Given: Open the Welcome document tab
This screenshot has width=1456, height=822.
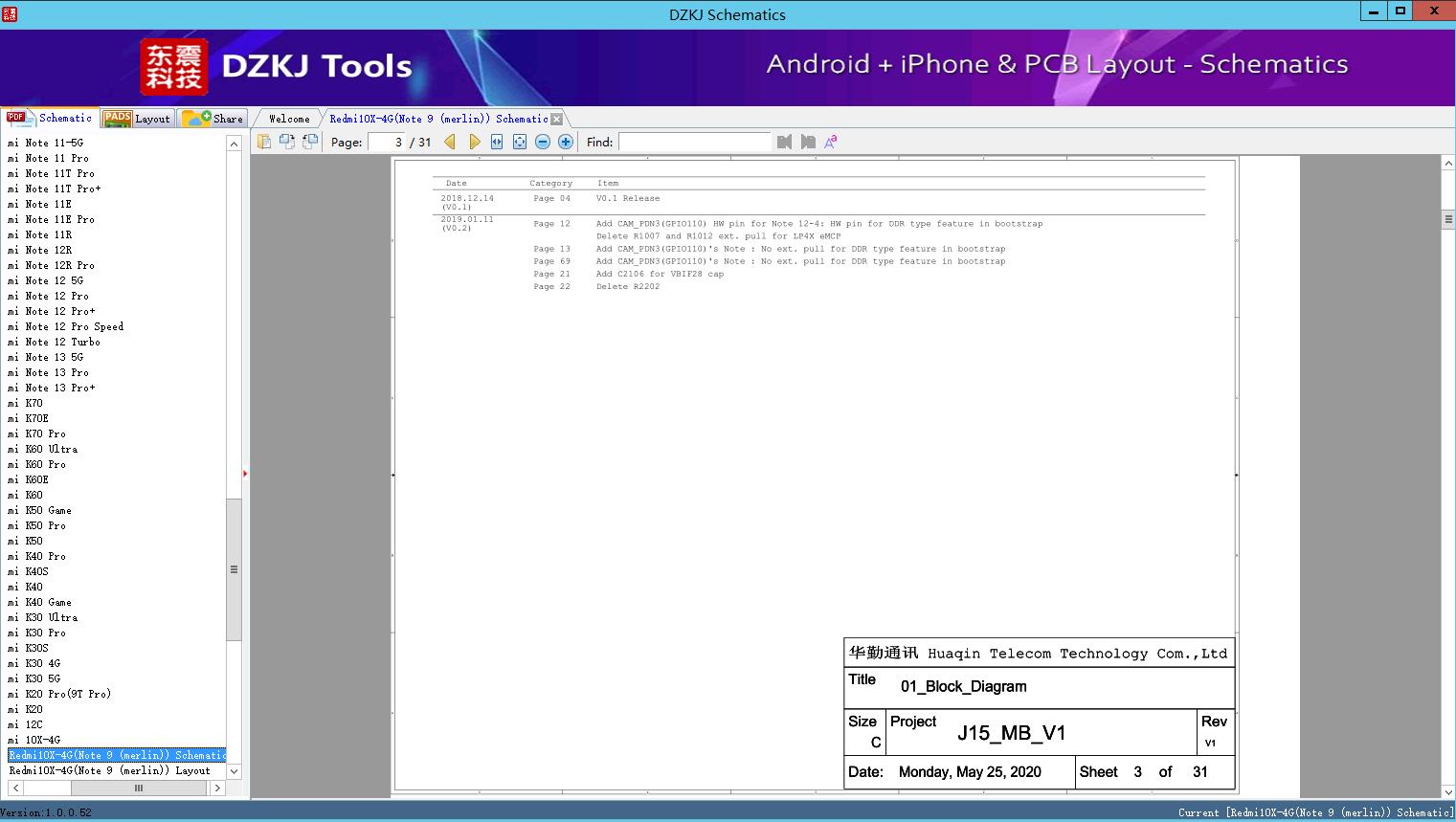Looking at the screenshot, I should coord(289,119).
